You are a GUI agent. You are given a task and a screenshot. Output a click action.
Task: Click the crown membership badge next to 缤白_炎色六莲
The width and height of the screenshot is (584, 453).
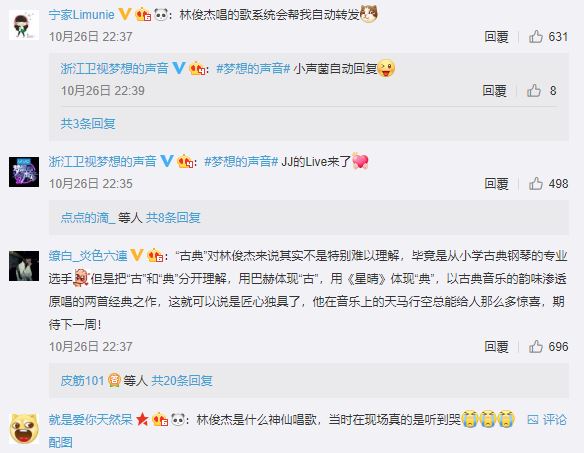click(155, 256)
